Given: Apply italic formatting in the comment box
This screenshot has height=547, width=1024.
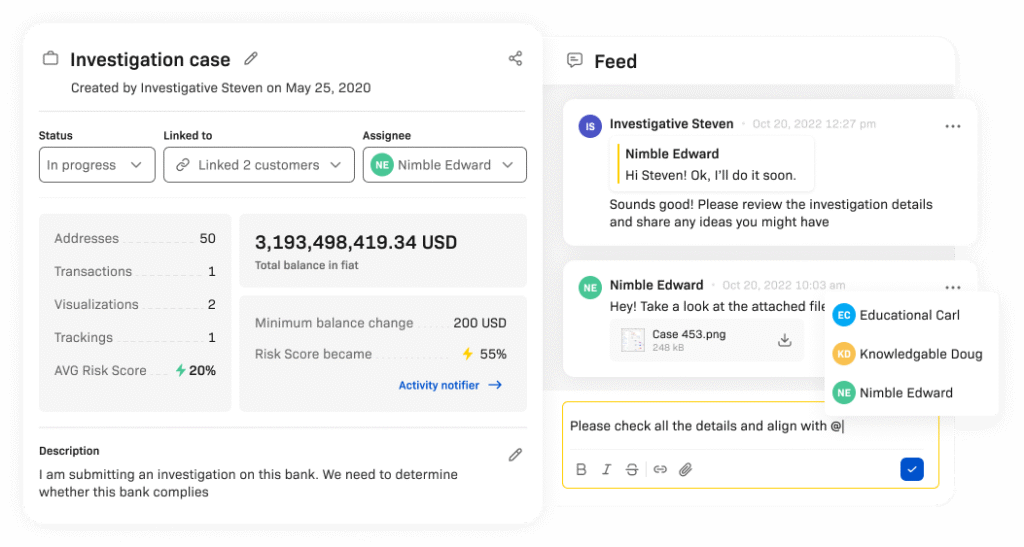Looking at the screenshot, I should click(606, 469).
